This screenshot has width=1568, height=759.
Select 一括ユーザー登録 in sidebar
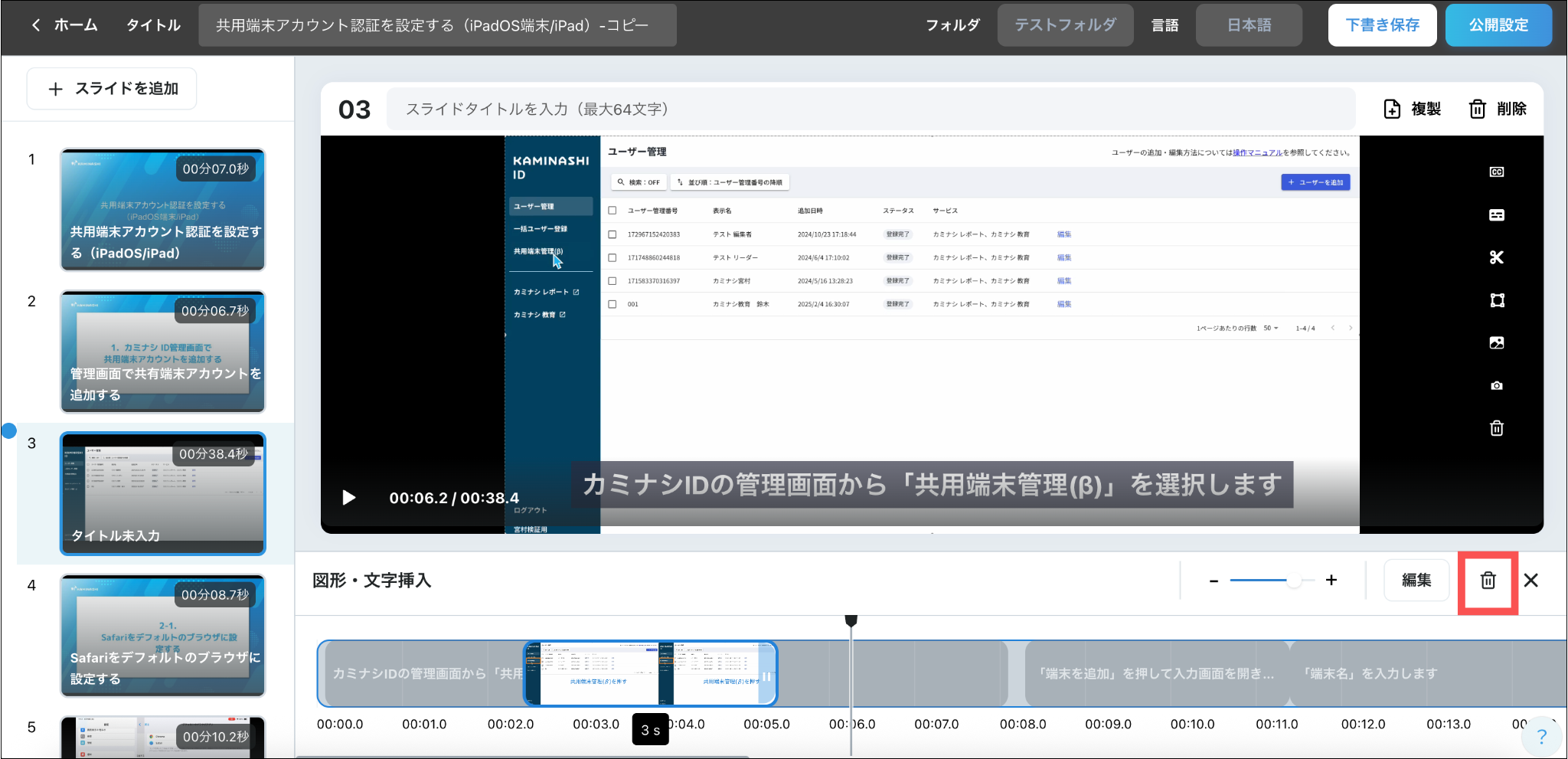point(541,229)
